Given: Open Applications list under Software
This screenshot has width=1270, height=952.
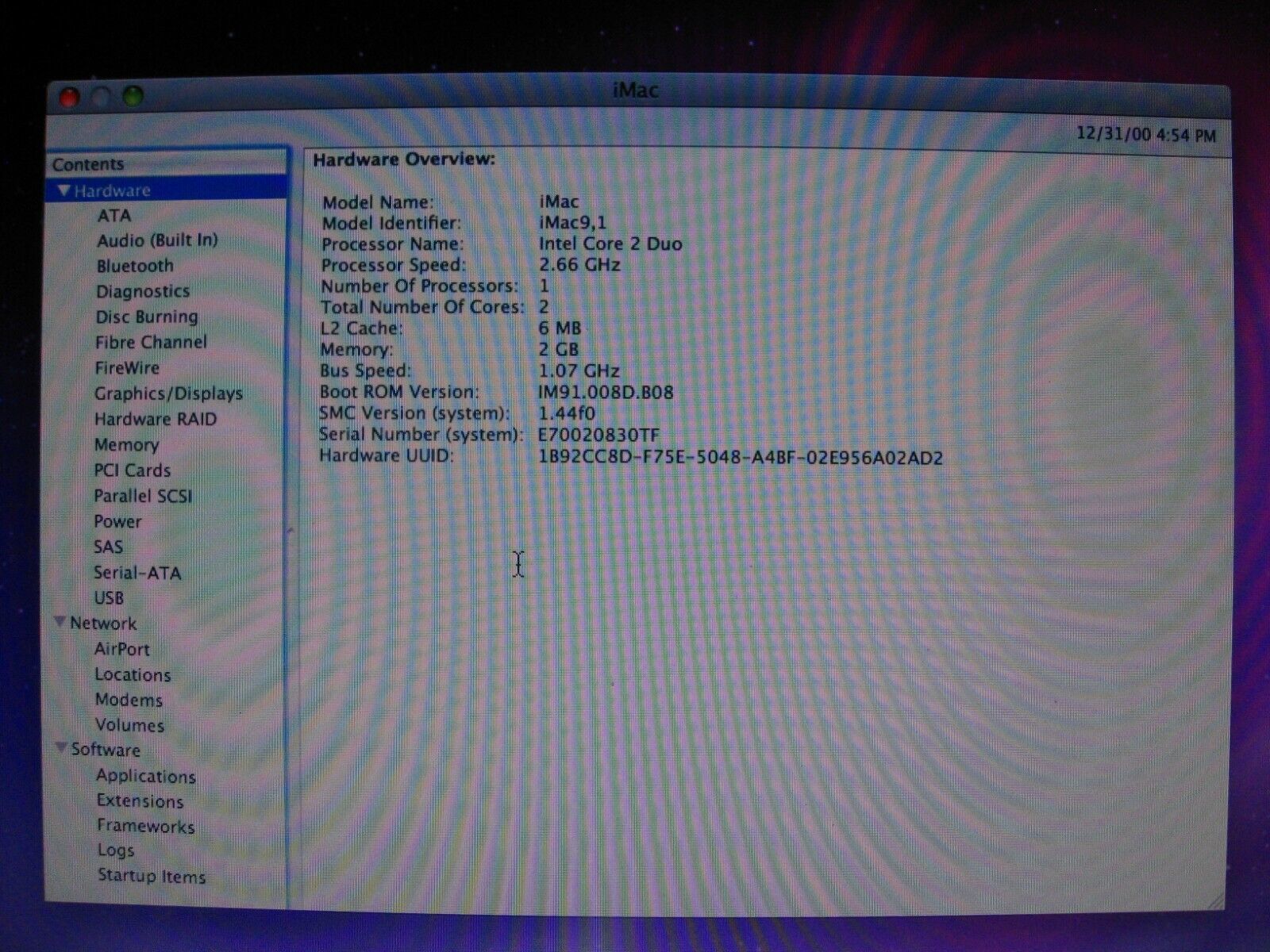Looking at the screenshot, I should coord(146,776).
